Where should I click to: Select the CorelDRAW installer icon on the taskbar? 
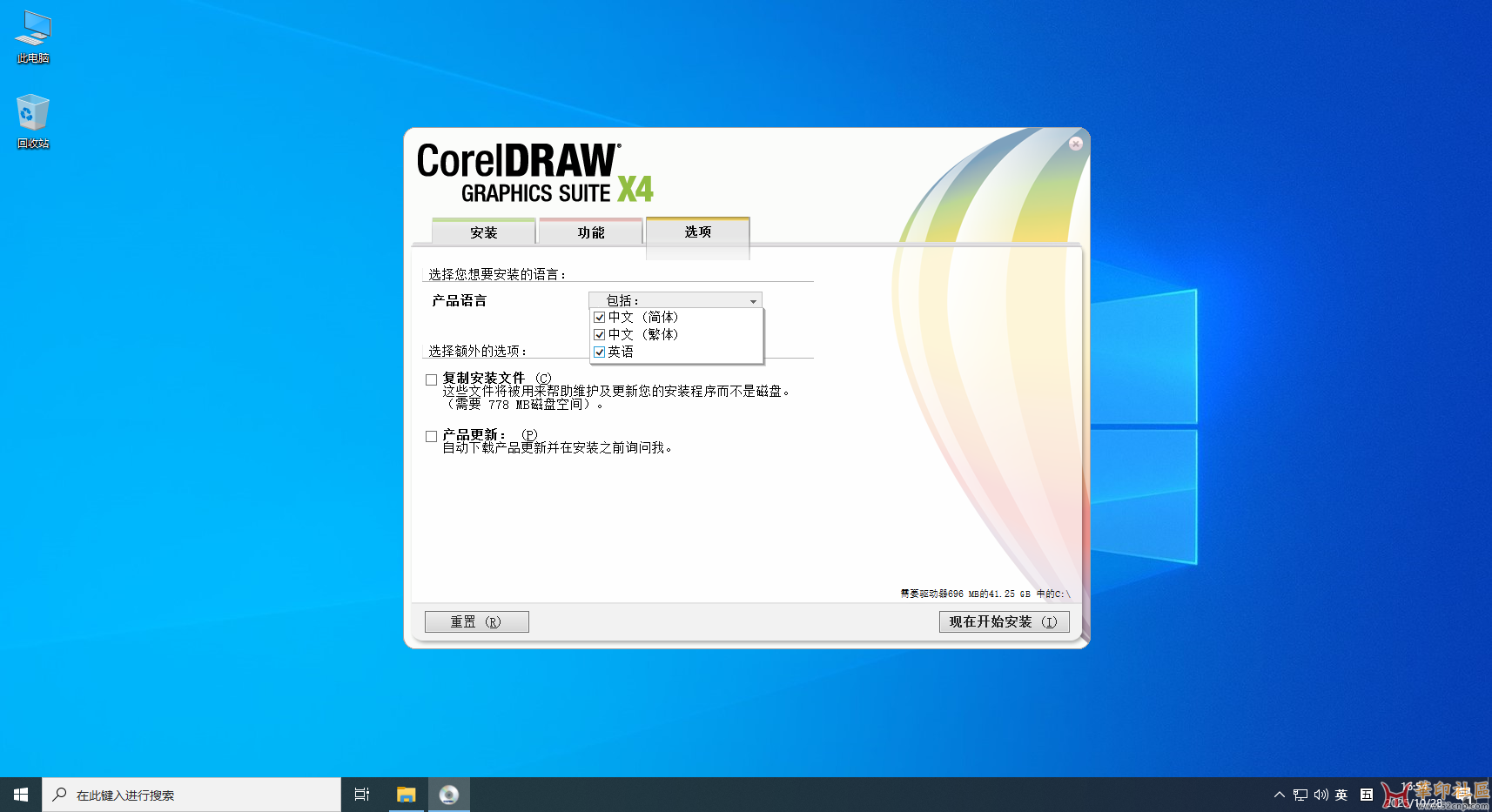[x=449, y=794]
